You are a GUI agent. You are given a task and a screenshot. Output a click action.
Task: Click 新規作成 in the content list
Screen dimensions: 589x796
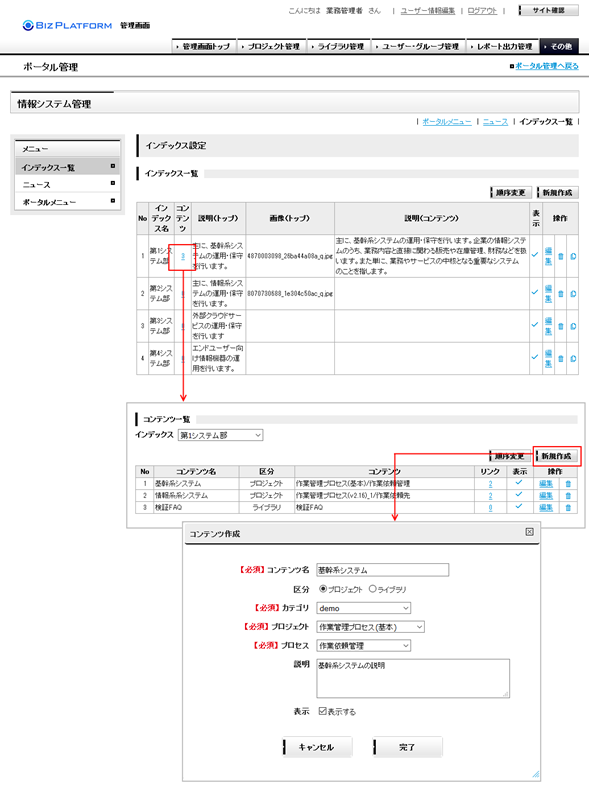coord(557,456)
